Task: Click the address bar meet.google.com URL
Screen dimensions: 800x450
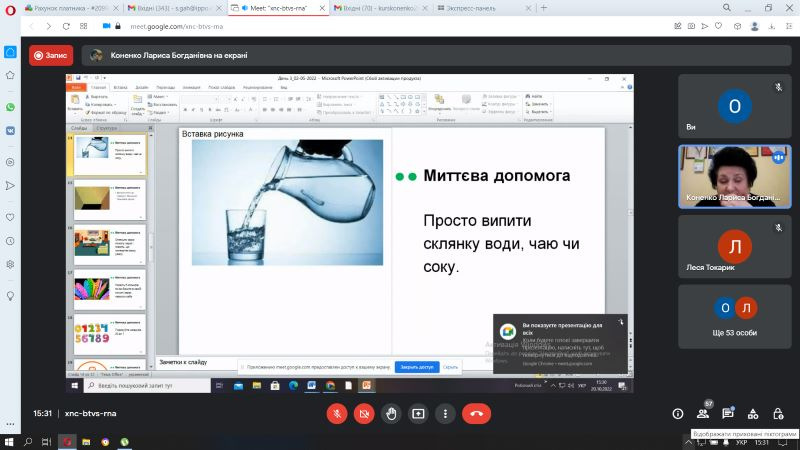Action: 177,26
